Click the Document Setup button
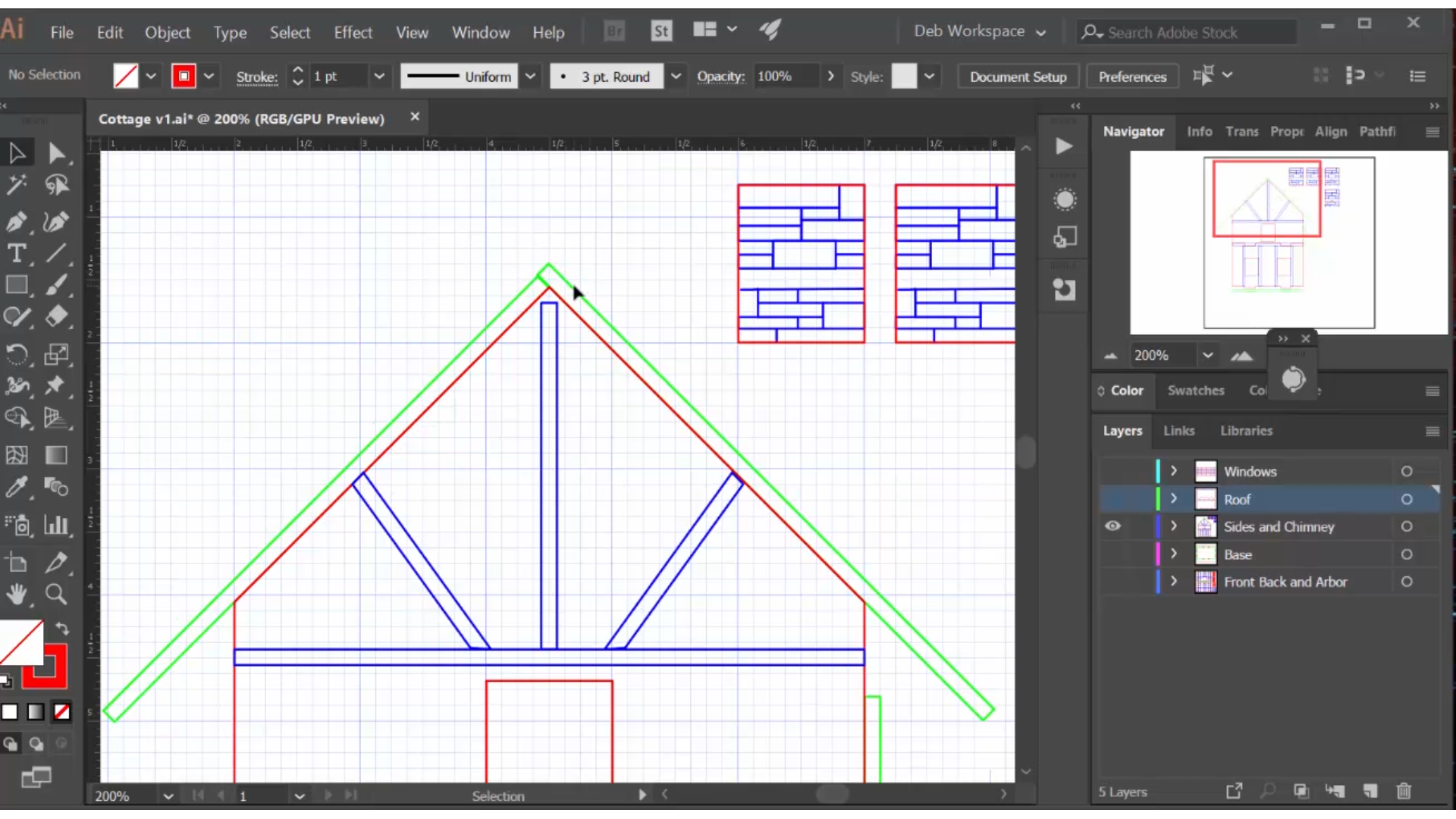 tap(1019, 77)
